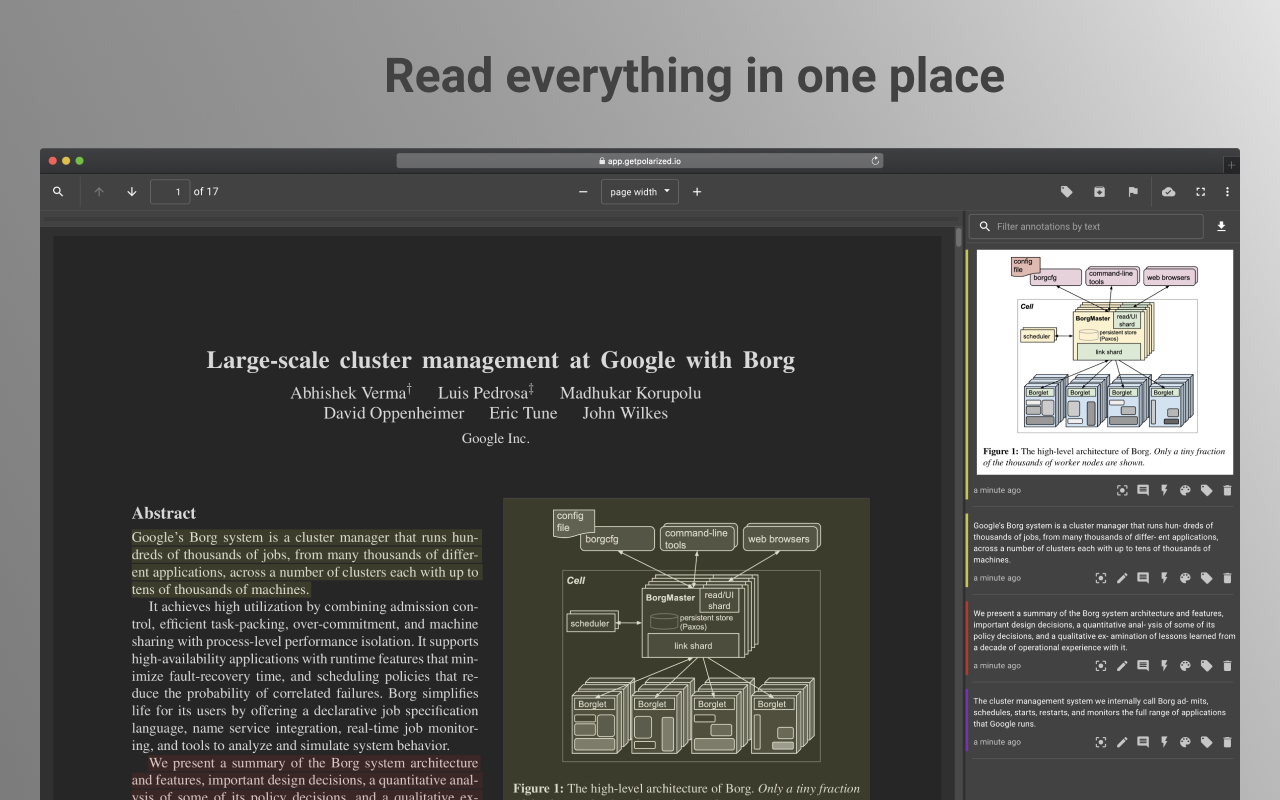
Task: Edit the "We present a summary" annotation
Action: (1122, 666)
